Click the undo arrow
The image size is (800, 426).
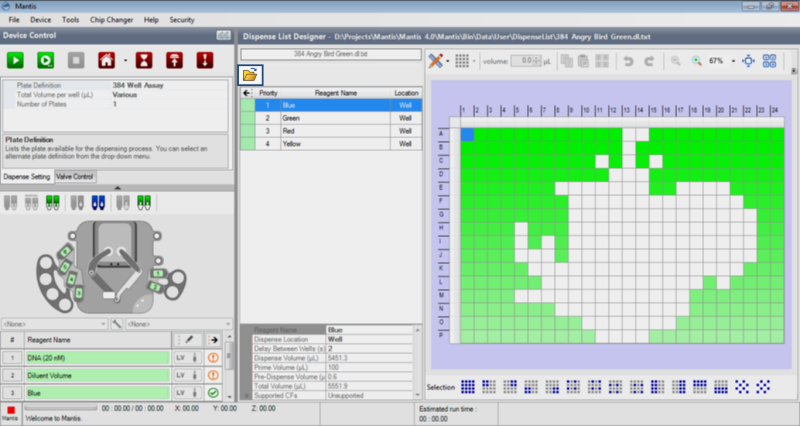629,61
